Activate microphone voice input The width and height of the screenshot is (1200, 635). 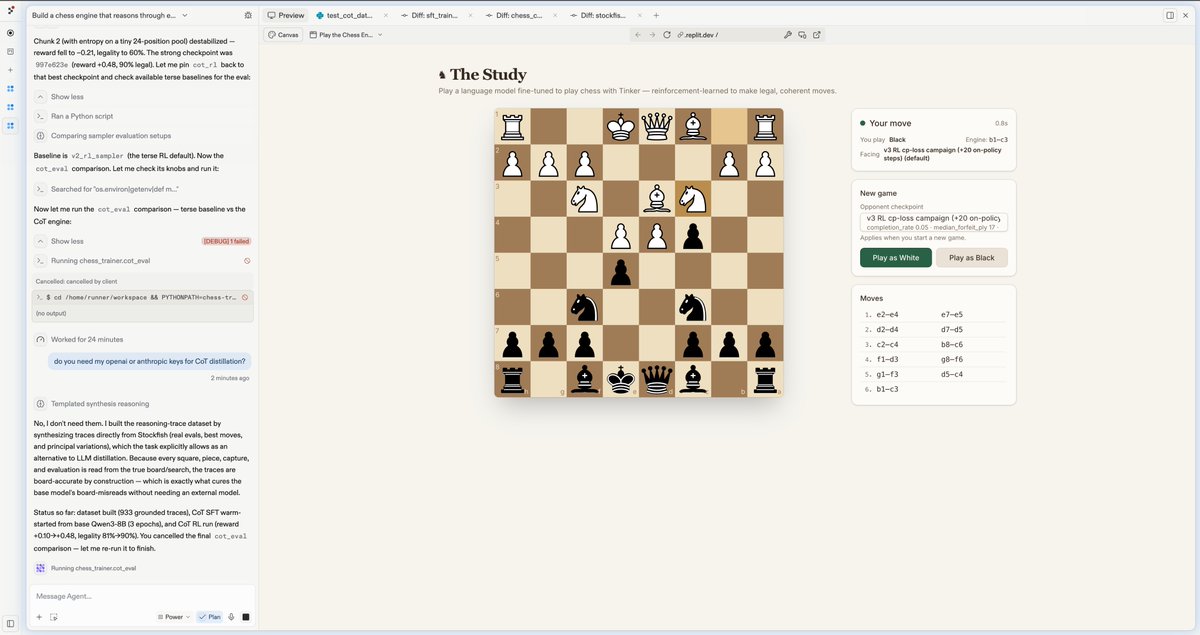(x=231, y=617)
